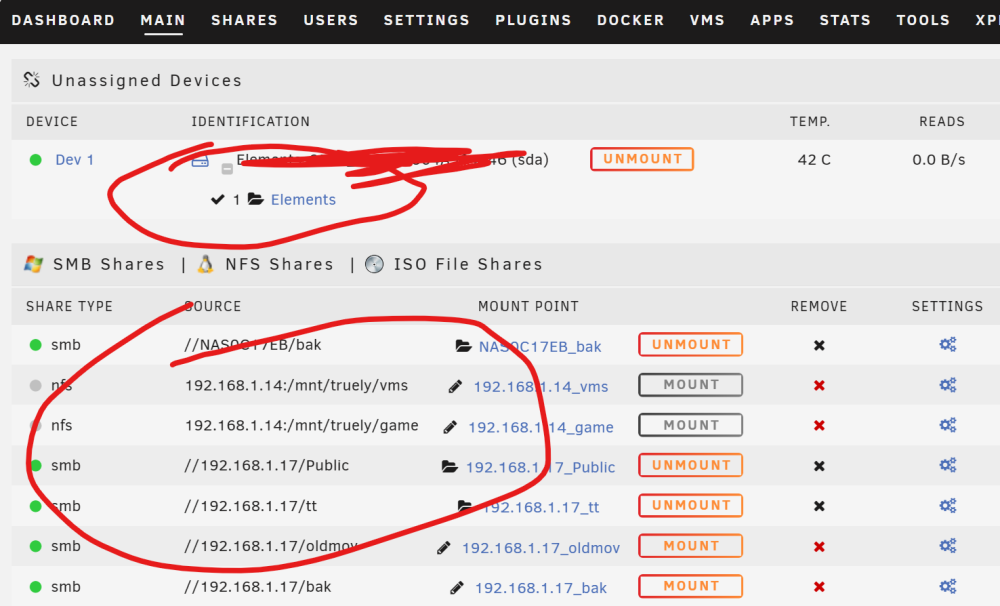Click the folder icon beside NAS0C17EB_bak

pyautogui.click(x=464, y=346)
